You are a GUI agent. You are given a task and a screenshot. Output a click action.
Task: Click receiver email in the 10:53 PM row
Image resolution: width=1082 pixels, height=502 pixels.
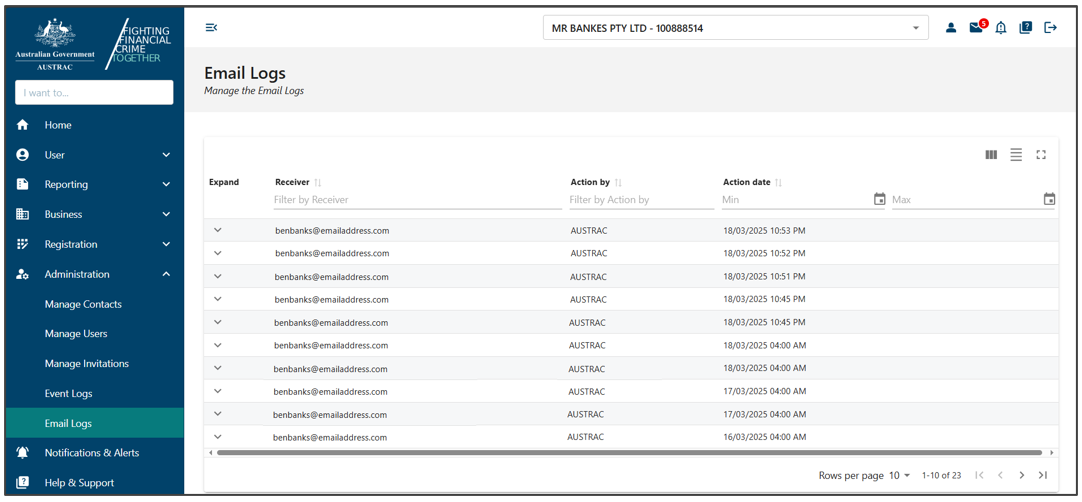click(x=332, y=231)
